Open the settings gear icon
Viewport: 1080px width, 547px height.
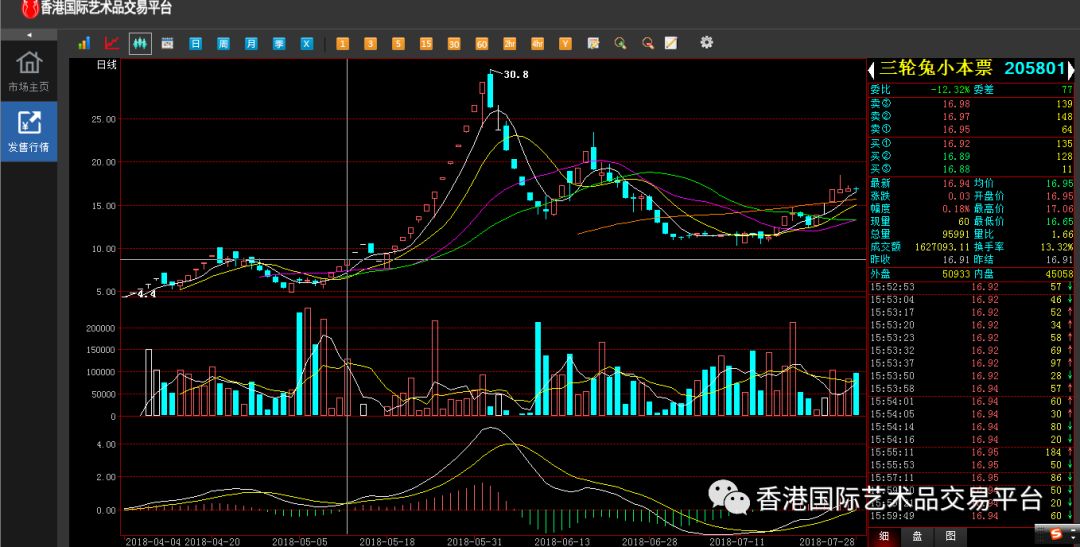pyautogui.click(x=707, y=42)
